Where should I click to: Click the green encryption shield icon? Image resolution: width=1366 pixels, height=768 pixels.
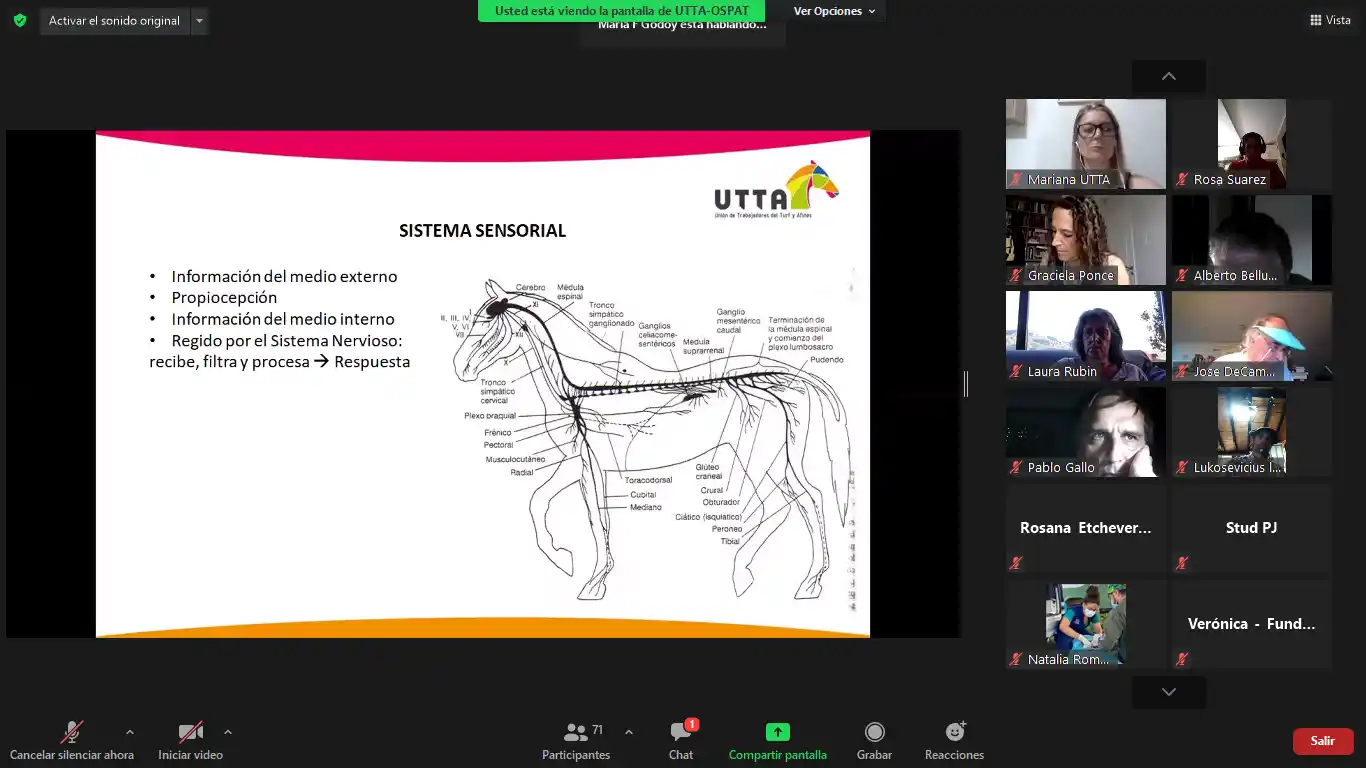20,20
